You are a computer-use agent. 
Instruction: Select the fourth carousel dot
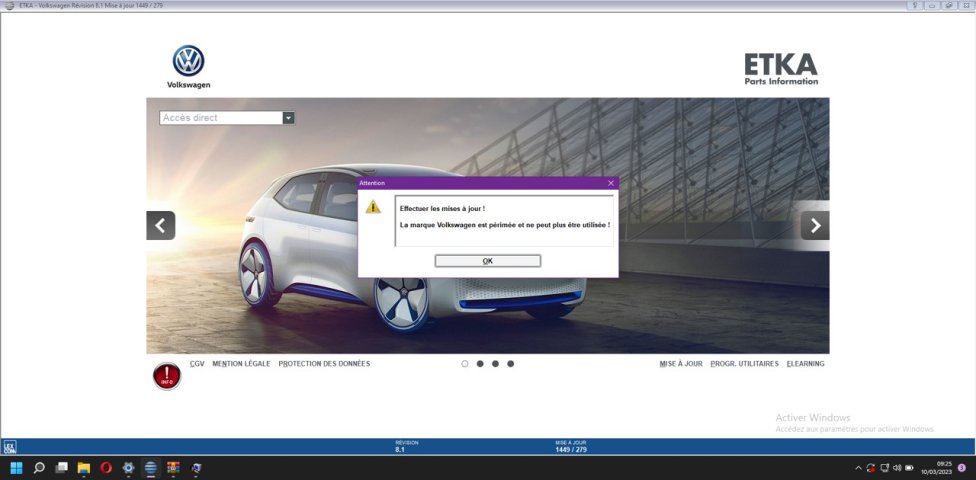510,364
